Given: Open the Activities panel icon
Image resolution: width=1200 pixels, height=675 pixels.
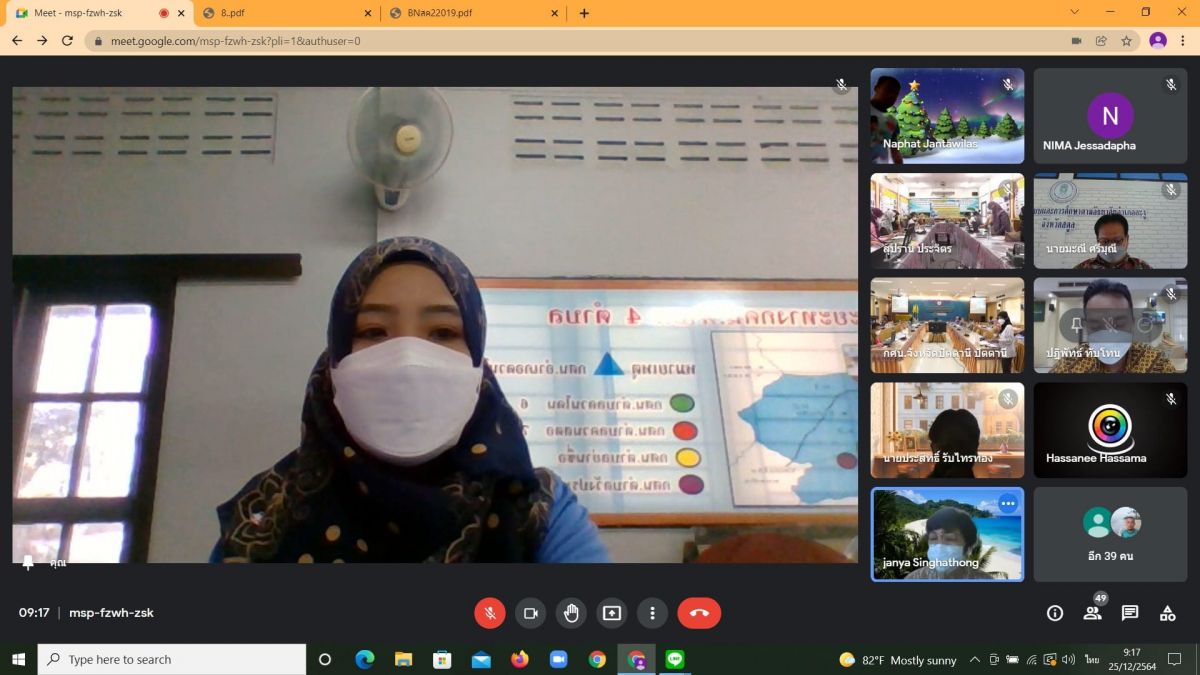Looking at the screenshot, I should coord(1167,613).
